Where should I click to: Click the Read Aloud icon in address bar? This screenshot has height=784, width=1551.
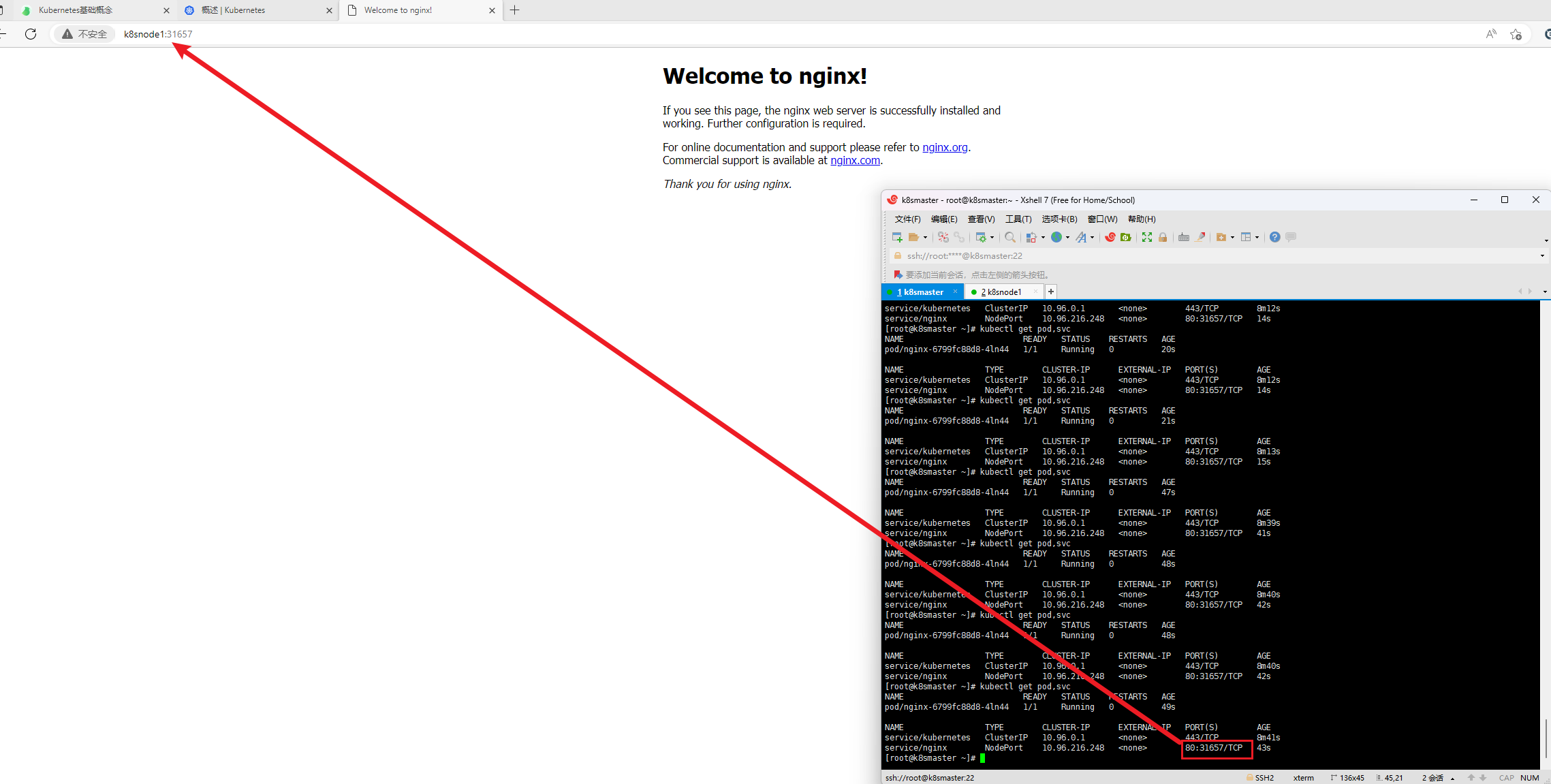click(1491, 34)
